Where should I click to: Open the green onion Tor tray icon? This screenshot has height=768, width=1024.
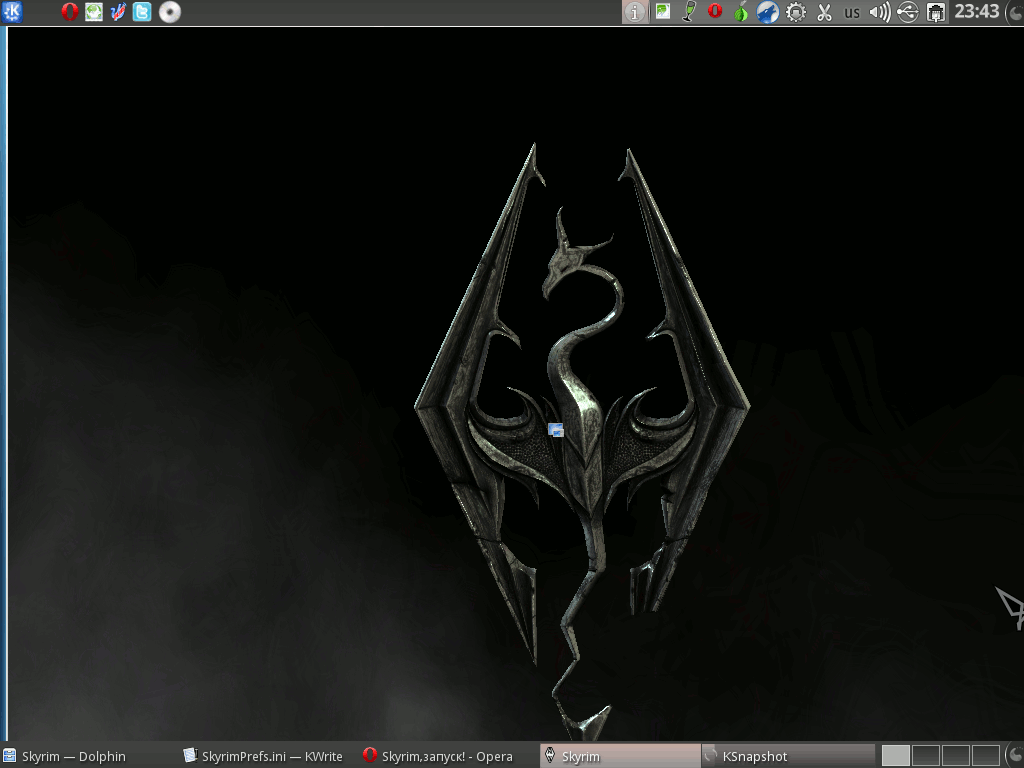pos(741,12)
